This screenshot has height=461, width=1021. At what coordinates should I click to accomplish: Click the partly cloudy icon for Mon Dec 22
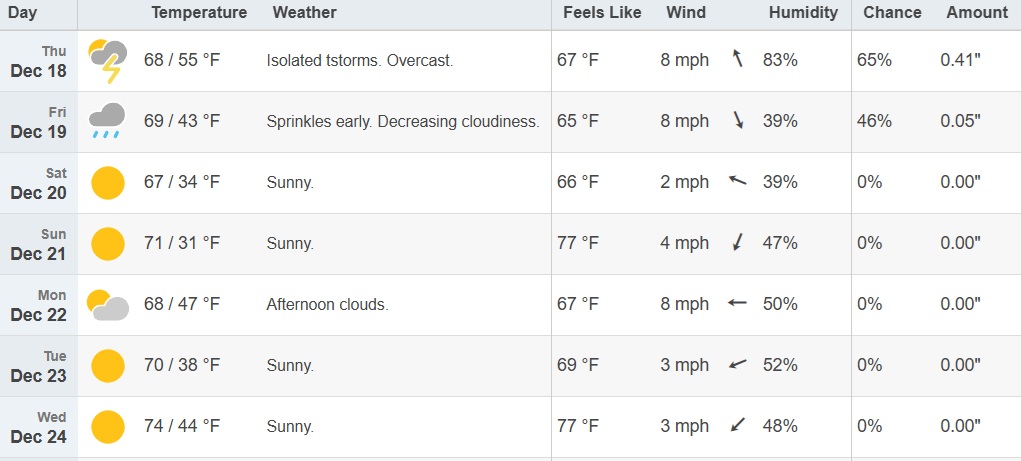coord(107,304)
